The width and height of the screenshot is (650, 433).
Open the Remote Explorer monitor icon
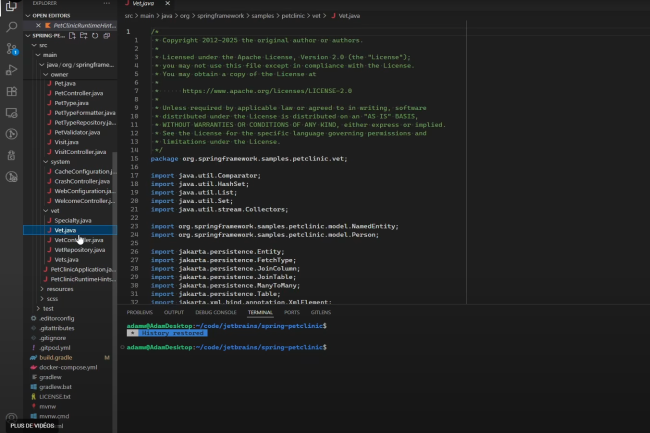click(x=12, y=113)
